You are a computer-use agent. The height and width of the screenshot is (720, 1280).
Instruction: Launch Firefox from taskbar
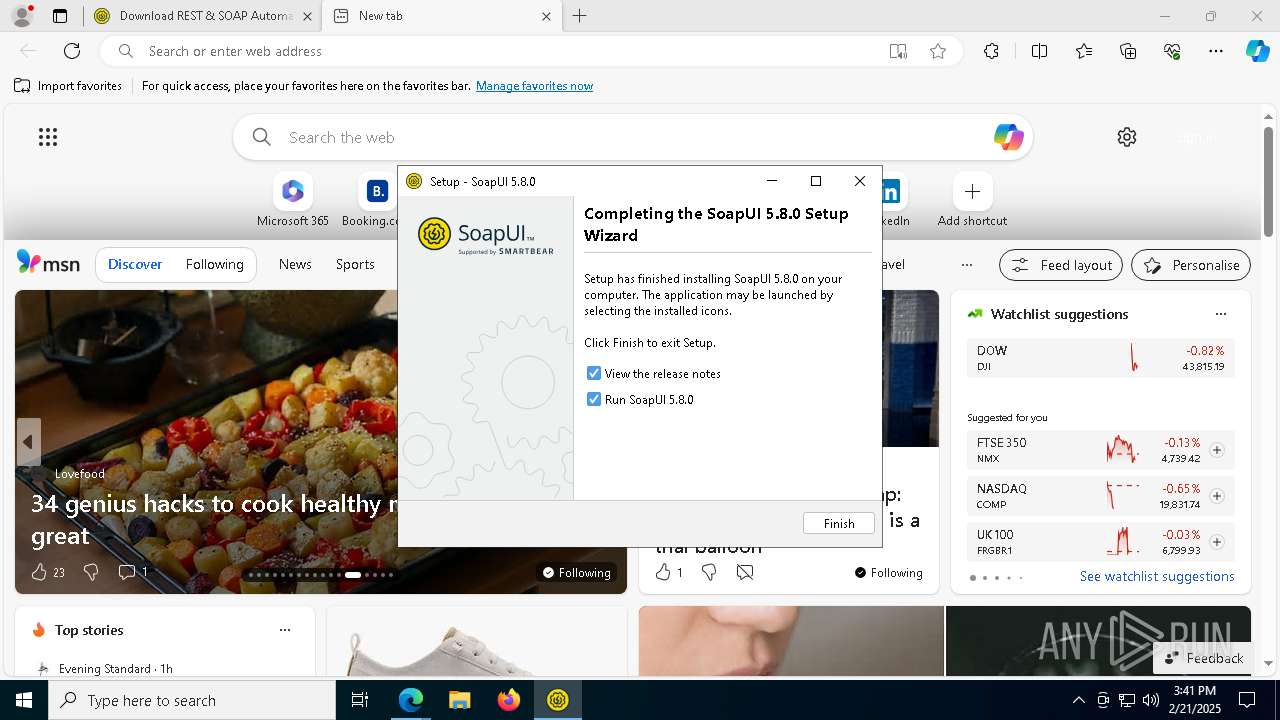point(508,700)
